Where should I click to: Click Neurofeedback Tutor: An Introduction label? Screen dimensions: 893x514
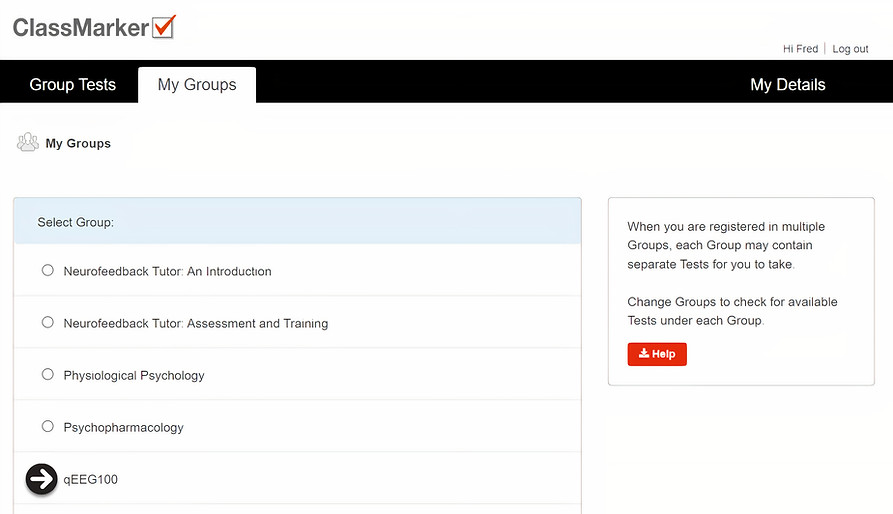167,272
